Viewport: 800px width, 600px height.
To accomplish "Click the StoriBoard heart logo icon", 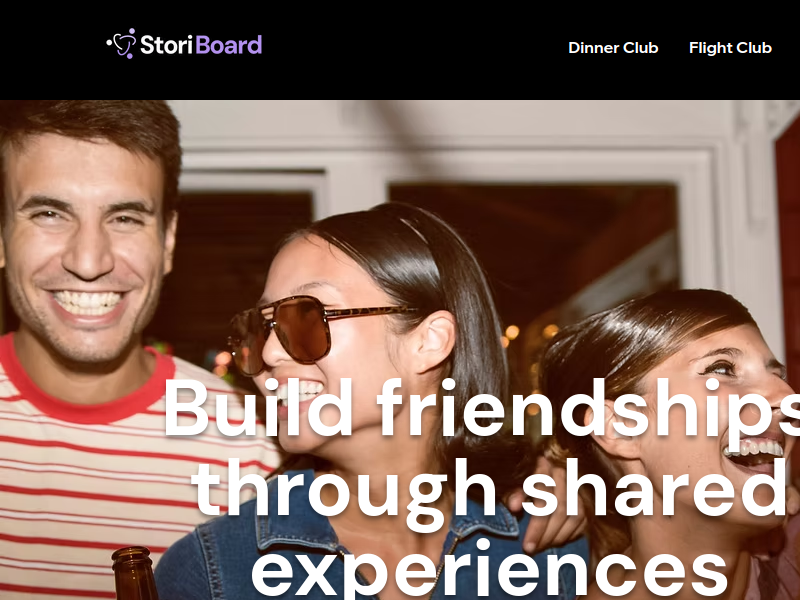I will tap(124, 43).
